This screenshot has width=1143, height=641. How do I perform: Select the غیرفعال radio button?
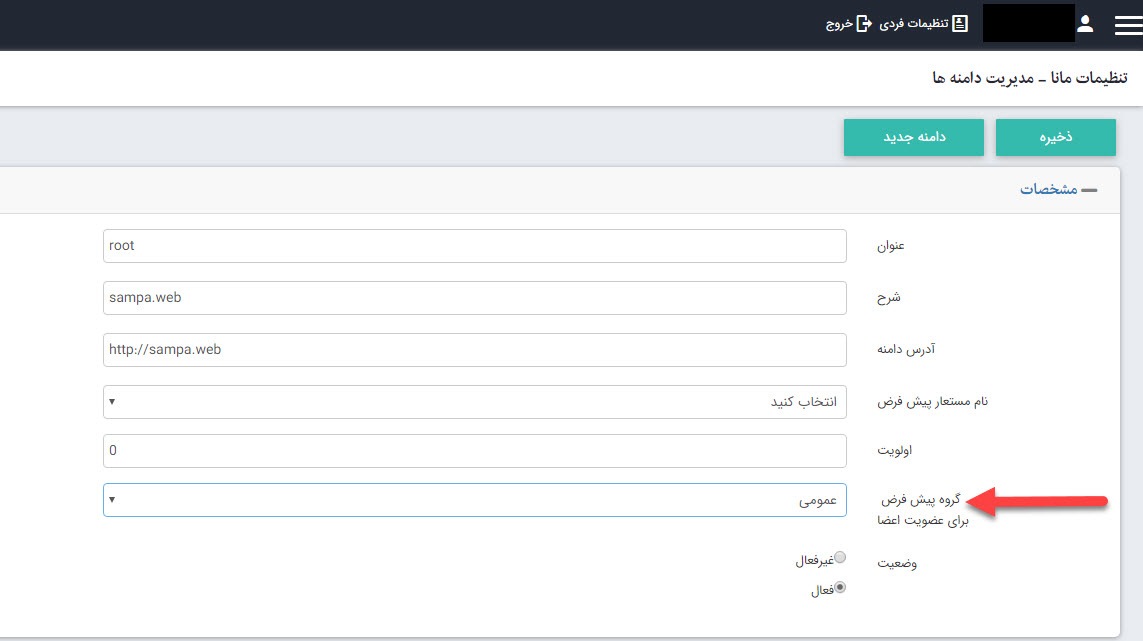[x=840, y=558]
